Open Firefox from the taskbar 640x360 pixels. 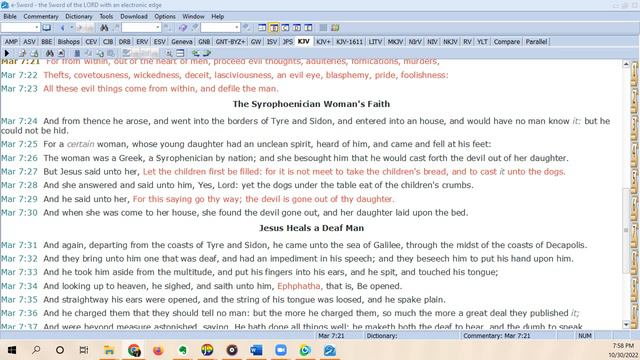[x=158, y=350]
